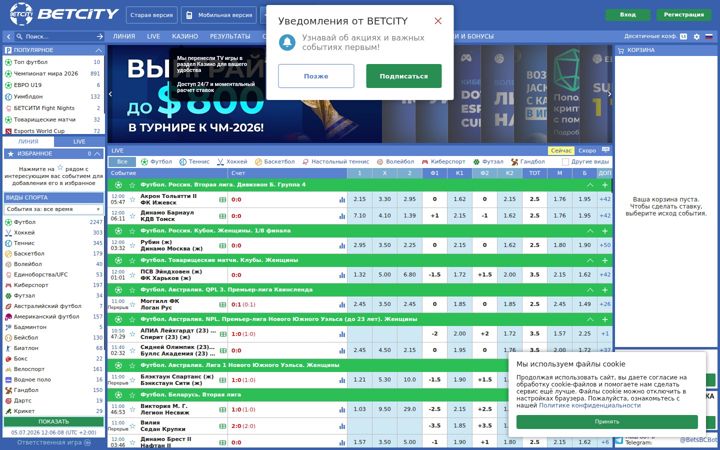
Task: Favorite the Россия Кубок Женщины league star
Action: [132, 231]
